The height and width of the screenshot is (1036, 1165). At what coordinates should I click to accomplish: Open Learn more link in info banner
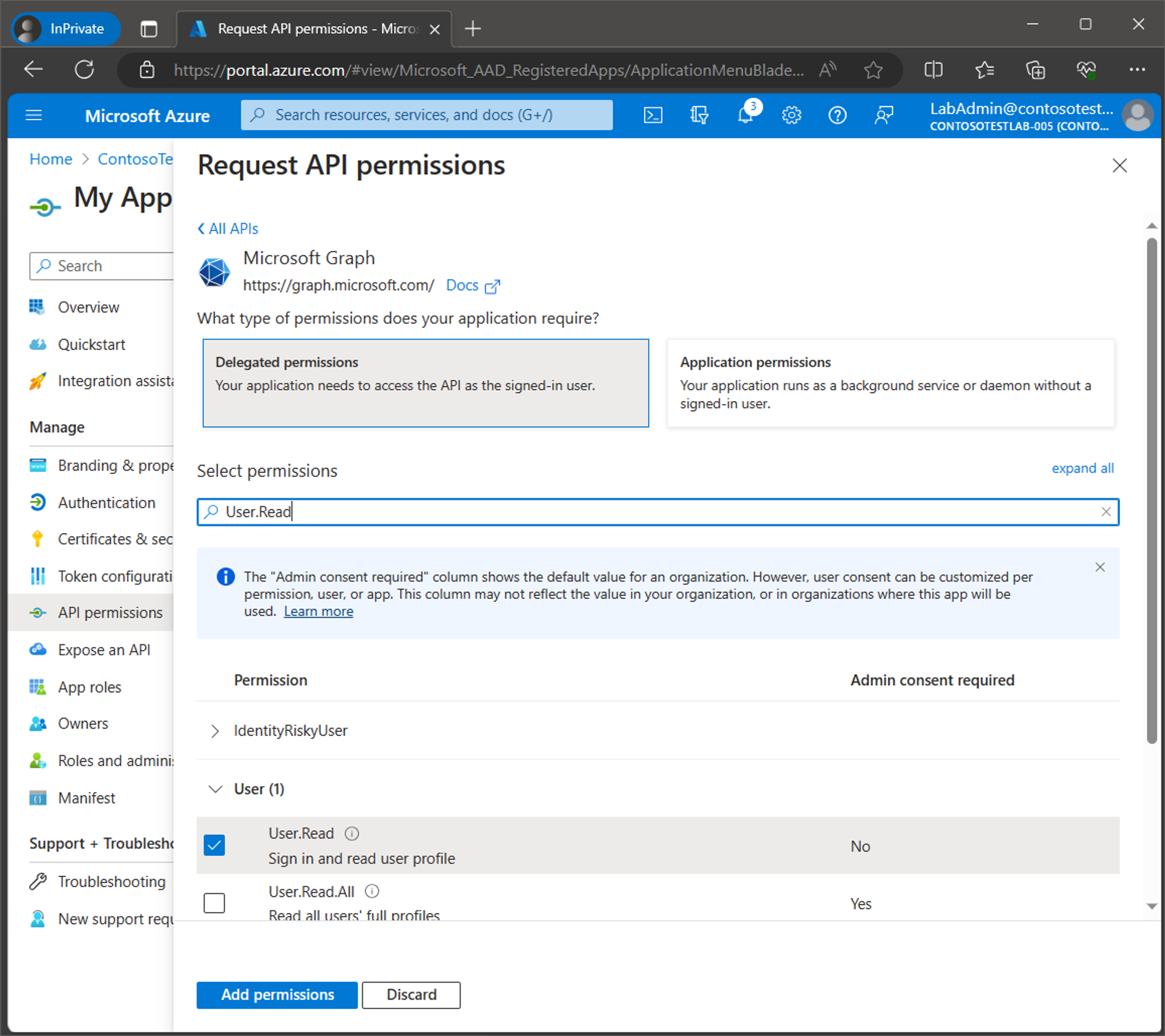click(319, 612)
